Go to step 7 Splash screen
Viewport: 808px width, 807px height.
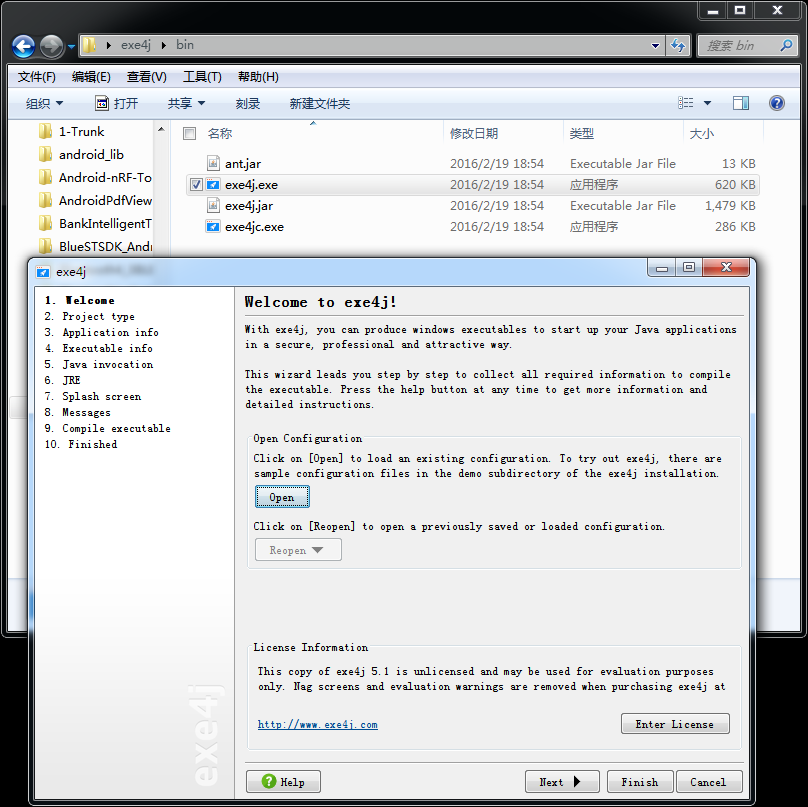pyautogui.click(x=93, y=396)
